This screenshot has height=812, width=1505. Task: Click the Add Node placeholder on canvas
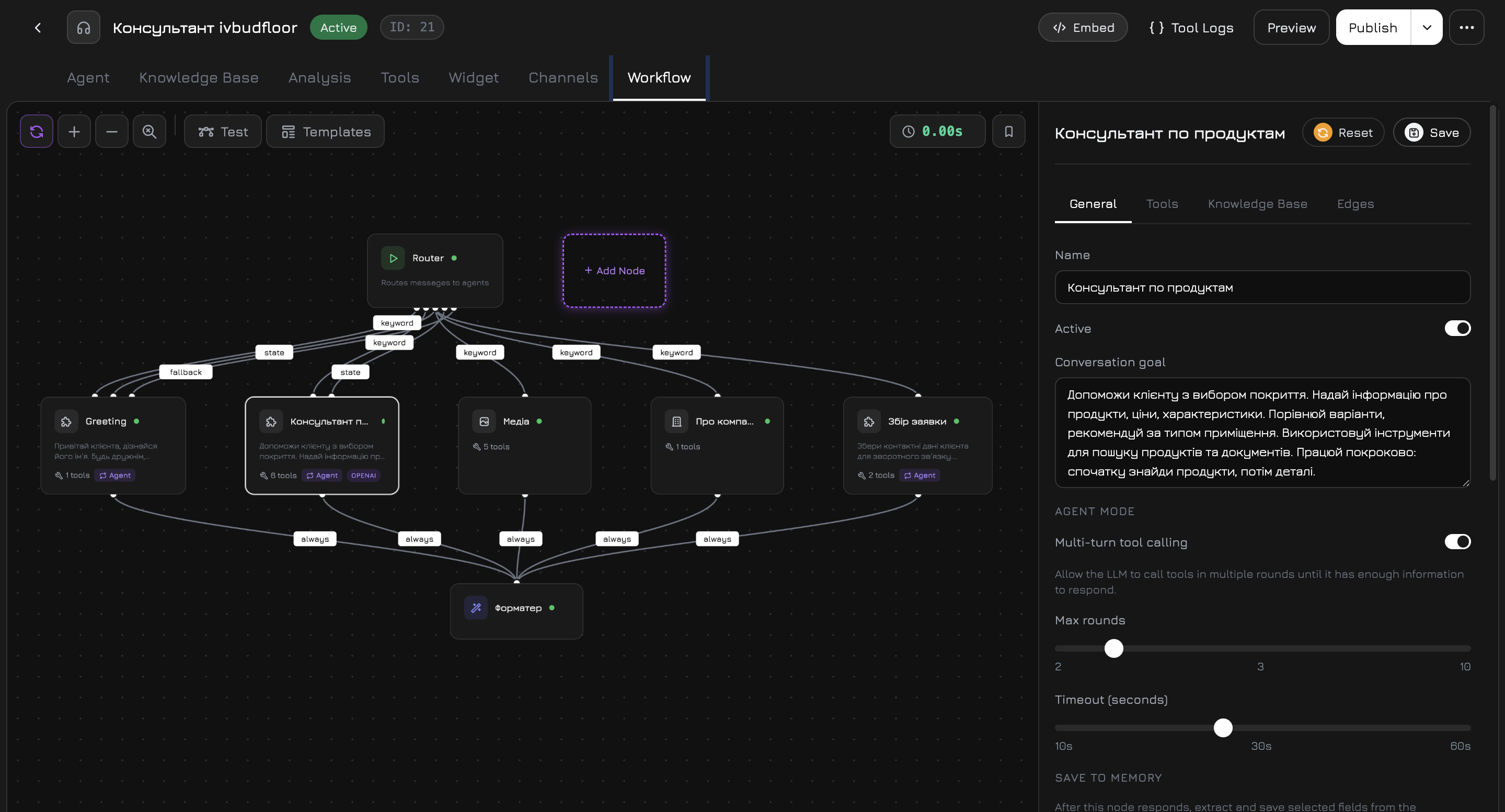[614, 271]
